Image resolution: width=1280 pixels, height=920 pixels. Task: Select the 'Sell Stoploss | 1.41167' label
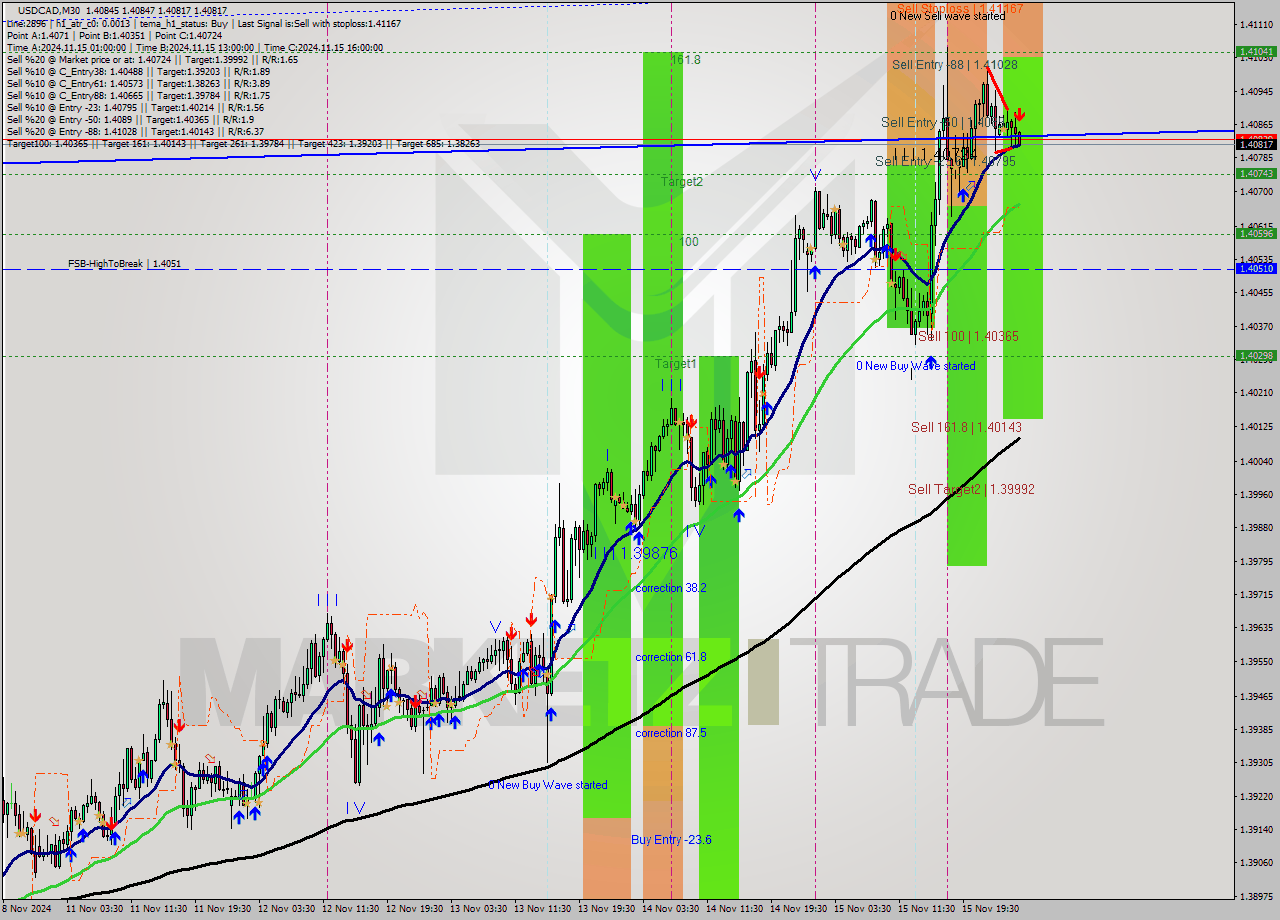[x=960, y=8]
